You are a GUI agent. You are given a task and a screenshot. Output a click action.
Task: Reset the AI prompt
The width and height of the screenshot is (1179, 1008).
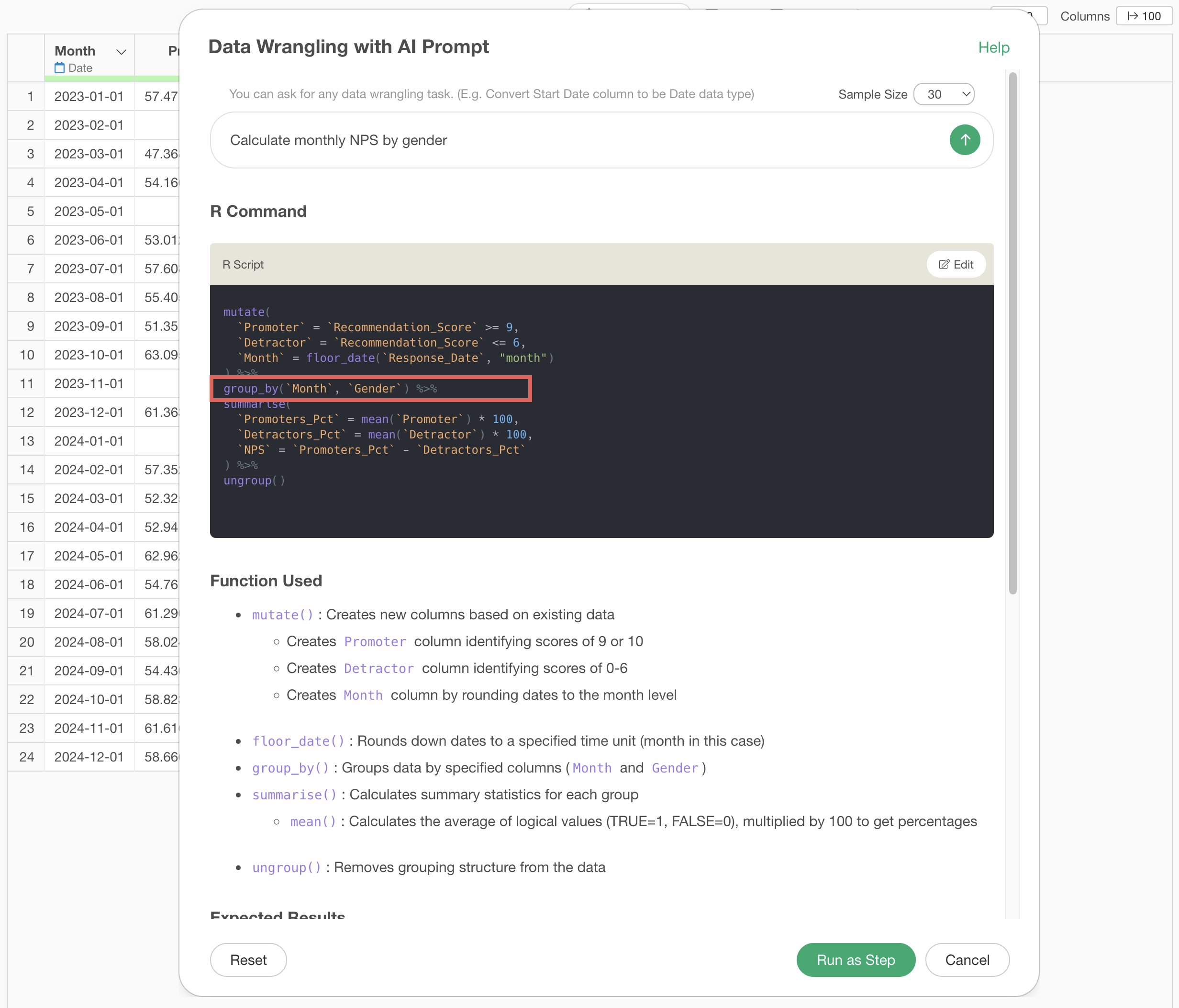pyautogui.click(x=248, y=960)
